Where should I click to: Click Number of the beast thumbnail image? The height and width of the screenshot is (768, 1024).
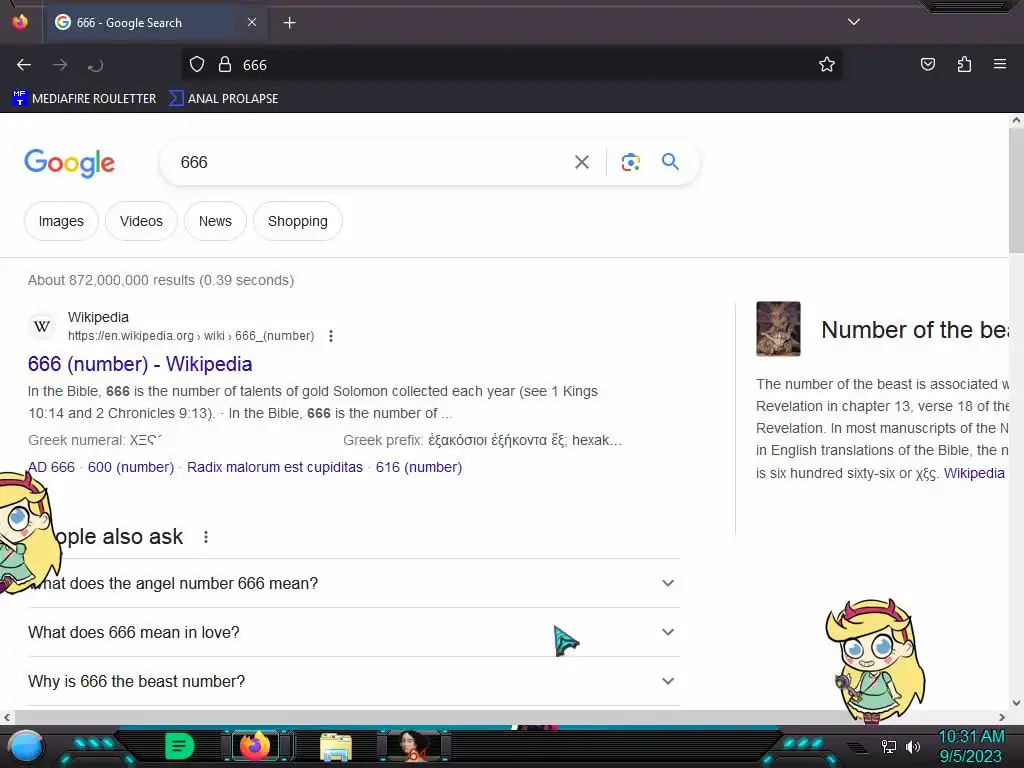point(778,328)
